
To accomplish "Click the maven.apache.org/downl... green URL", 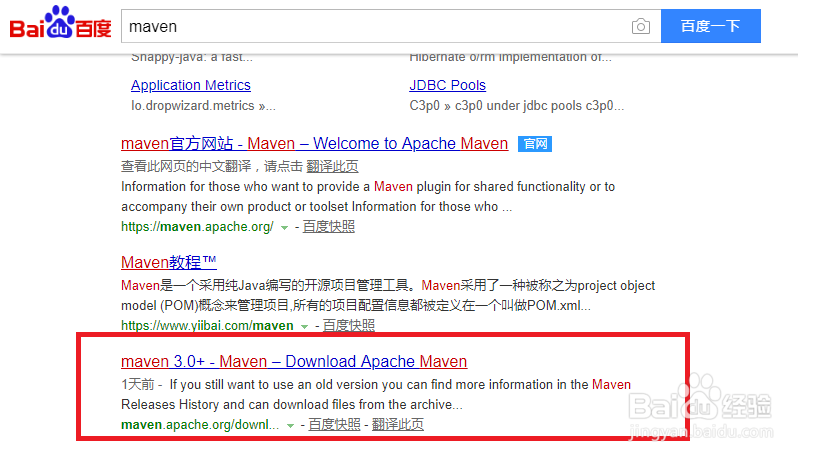I will [200, 425].
